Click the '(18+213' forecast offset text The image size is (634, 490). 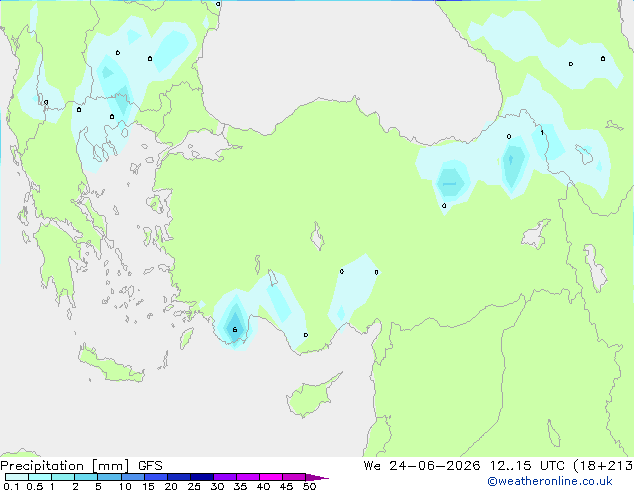pos(603,466)
